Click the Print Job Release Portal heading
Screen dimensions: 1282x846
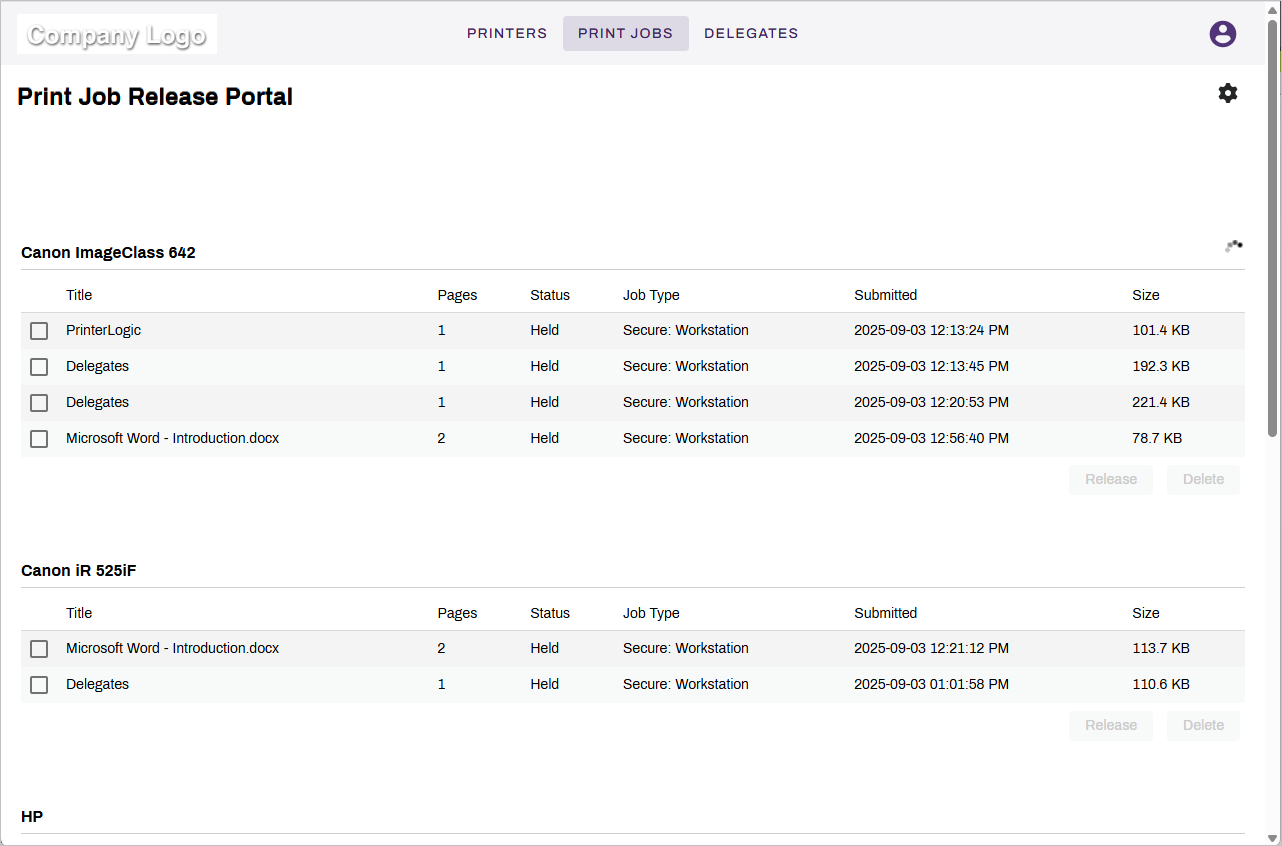tap(155, 97)
